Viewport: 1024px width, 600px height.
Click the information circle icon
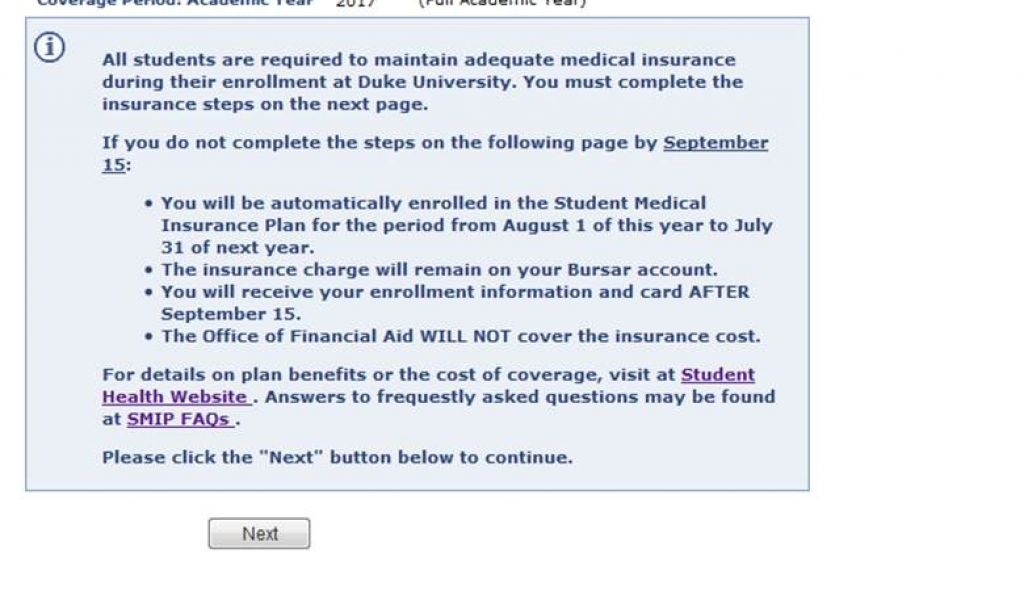pyautogui.click(x=50, y=48)
